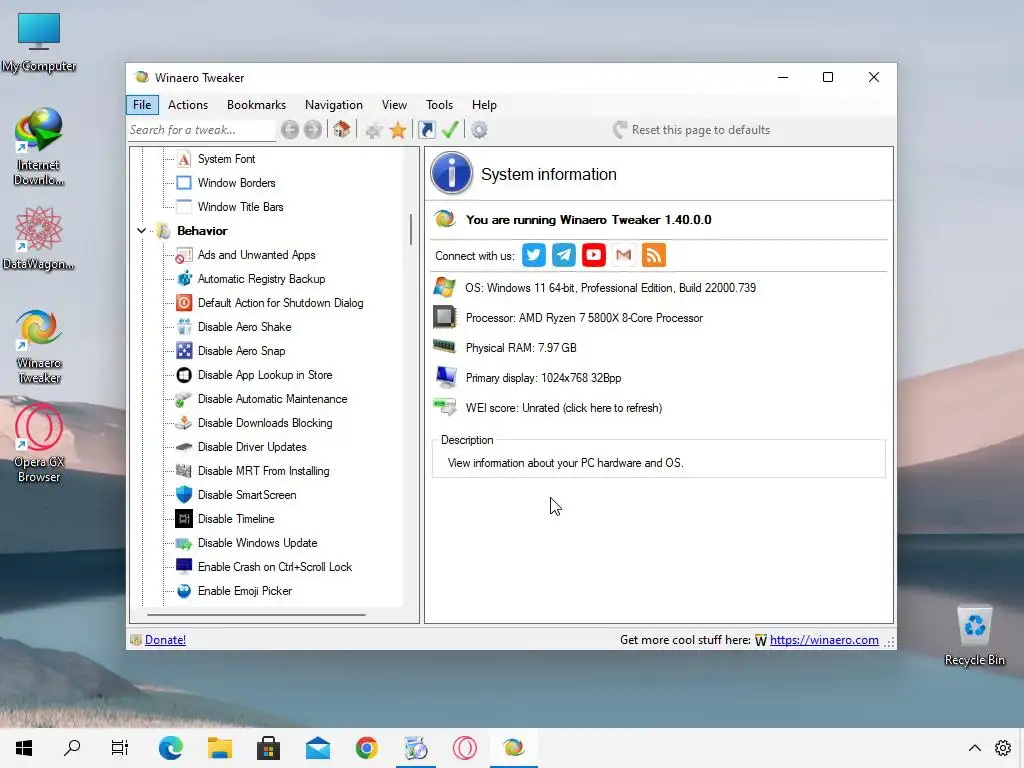Click the gray add bookmark star icon
Screen dimensions: 1024x768
click(374, 130)
